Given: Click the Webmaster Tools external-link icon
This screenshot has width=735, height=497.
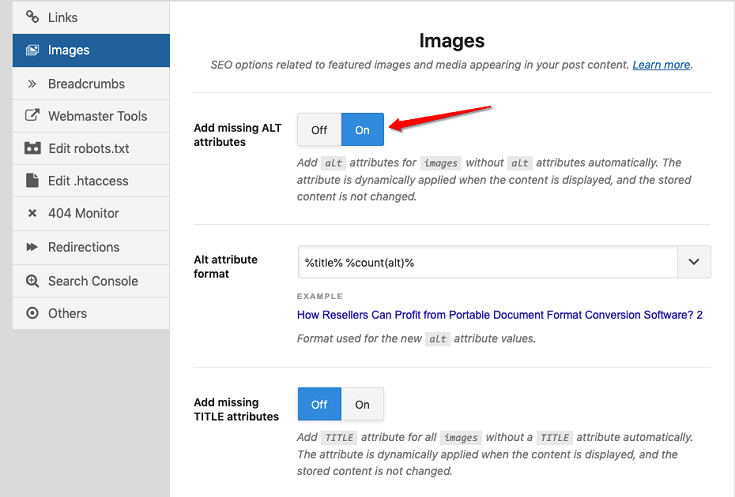Looking at the screenshot, I should (32, 115).
